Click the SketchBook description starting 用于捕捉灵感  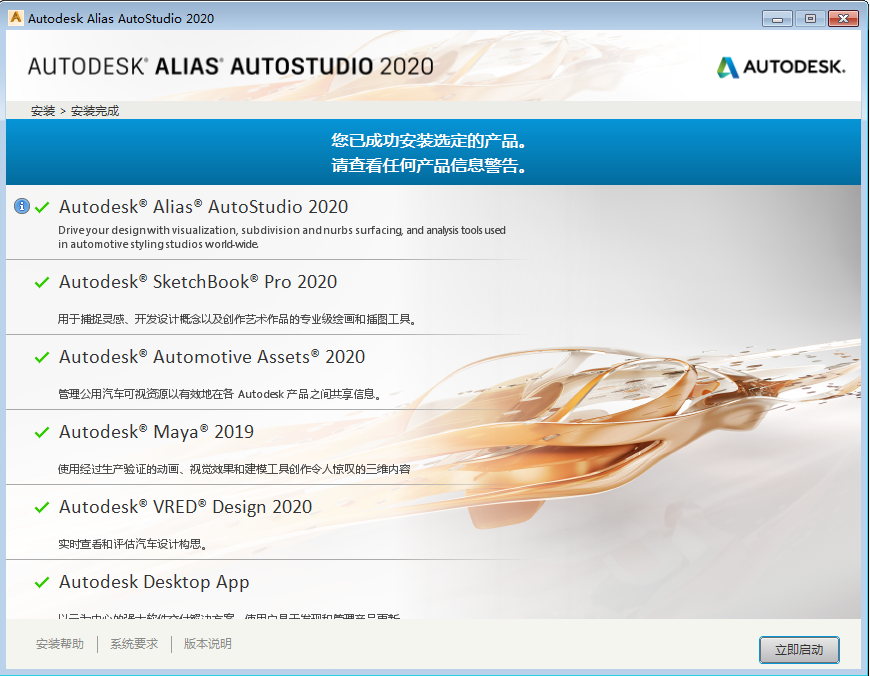237,319
